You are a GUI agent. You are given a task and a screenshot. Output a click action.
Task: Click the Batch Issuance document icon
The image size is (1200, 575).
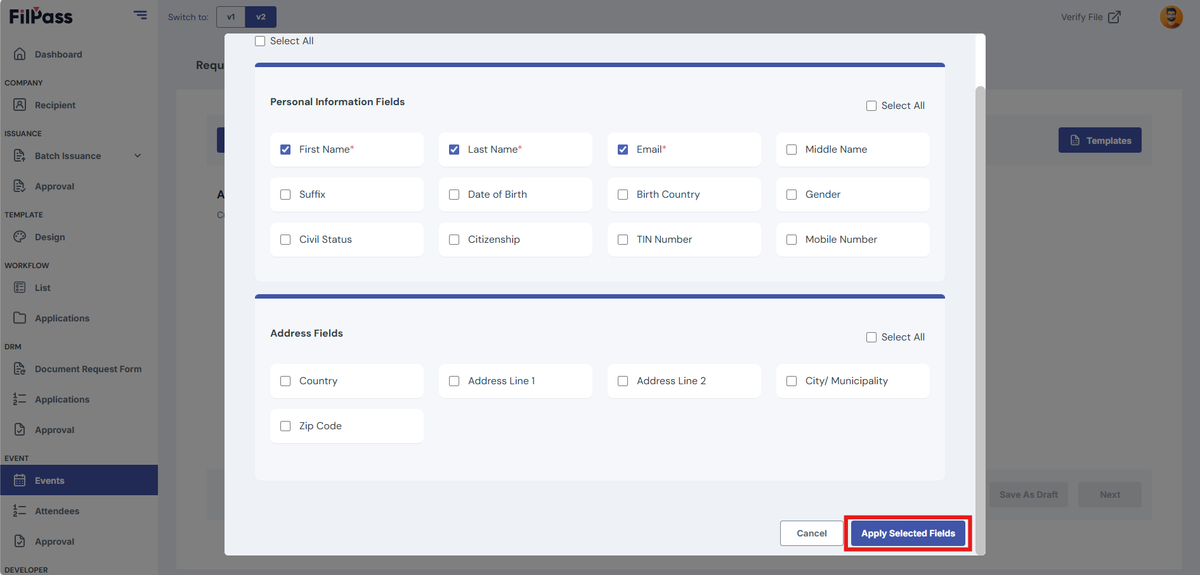pyautogui.click(x=20, y=156)
